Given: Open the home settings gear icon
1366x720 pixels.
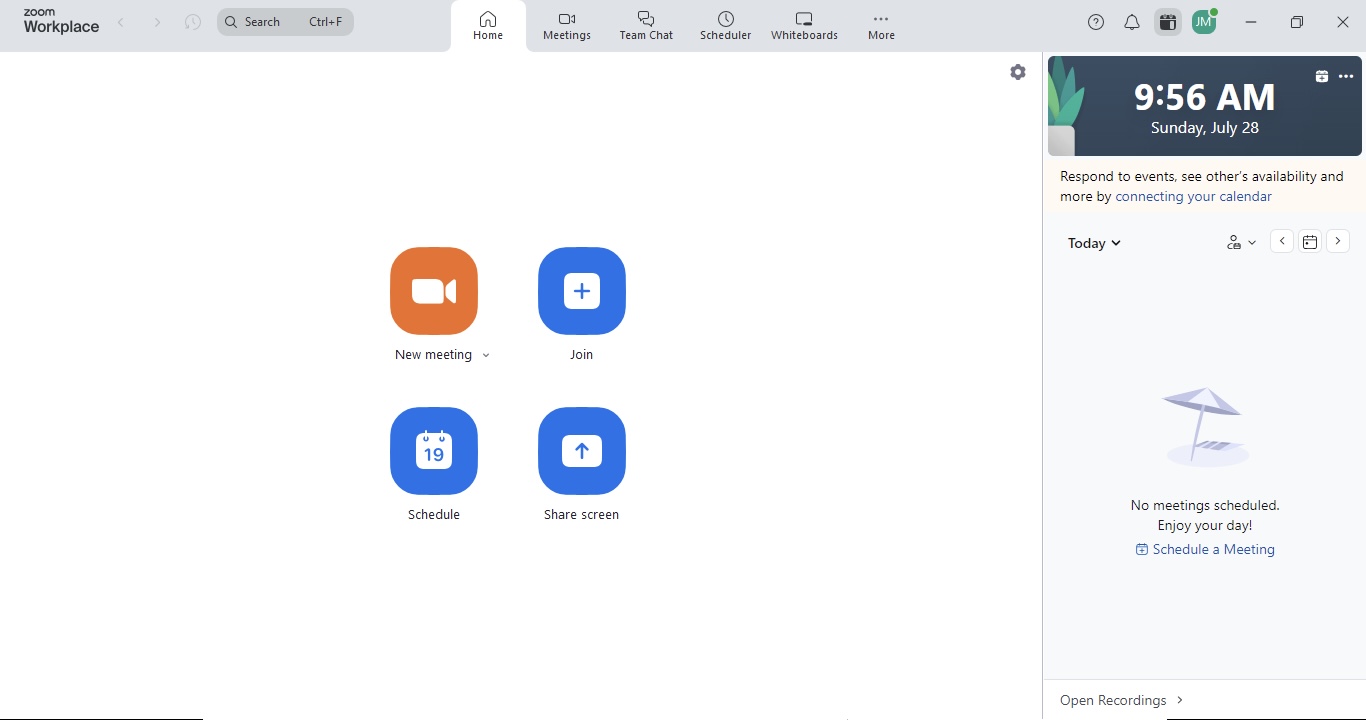Looking at the screenshot, I should coord(1018,72).
